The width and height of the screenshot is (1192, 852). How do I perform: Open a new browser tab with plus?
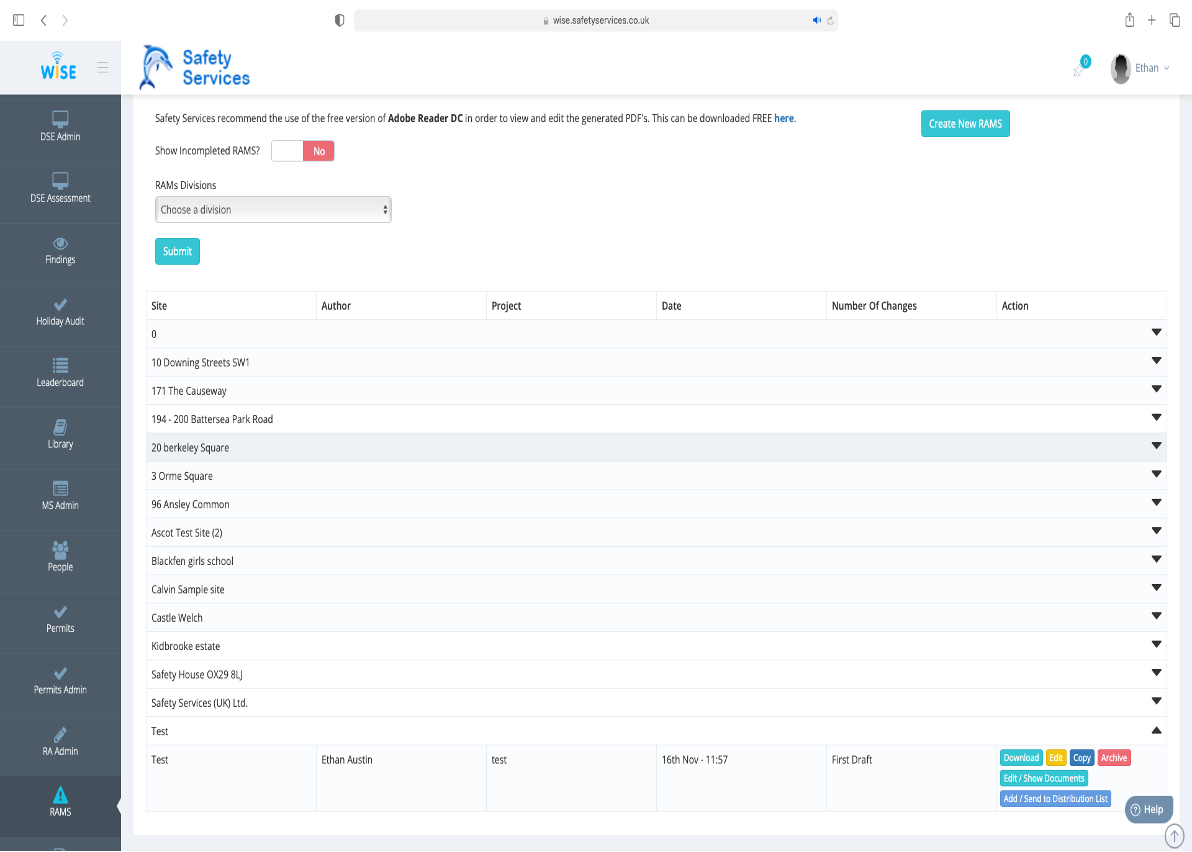(1152, 21)
